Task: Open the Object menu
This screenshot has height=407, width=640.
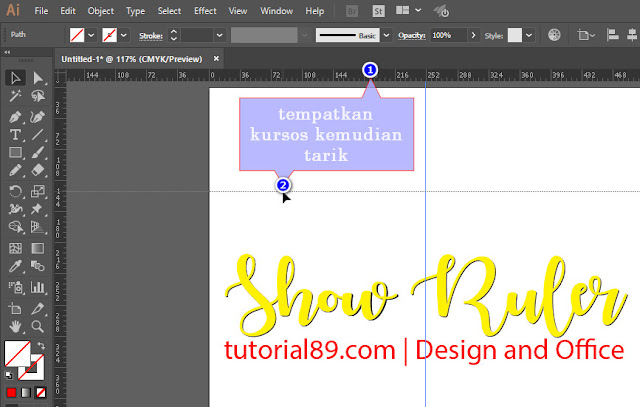Action: coord(100,11)
